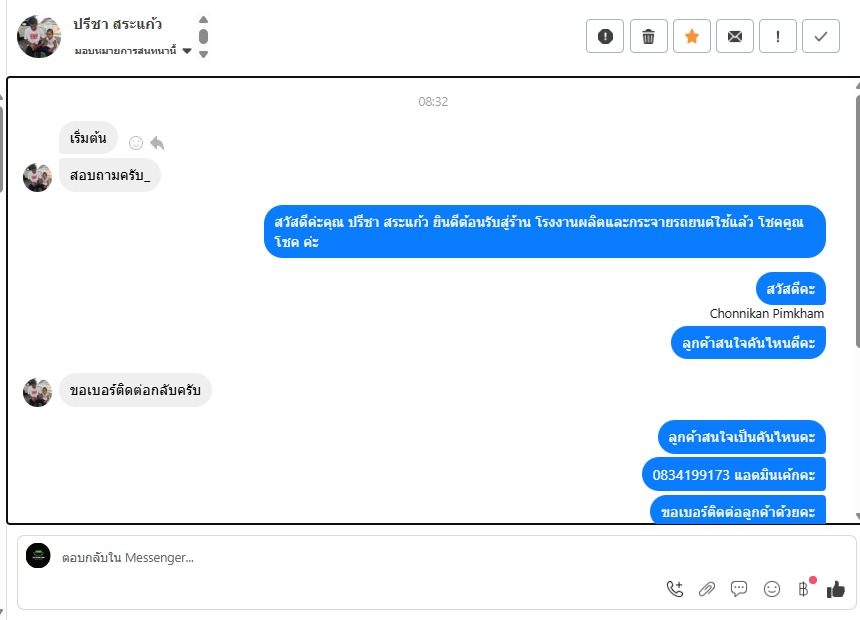The height and width of the screenshot is (620, 860).
Task: Send a thumbs up like
Action: click(x=835, y=589)
